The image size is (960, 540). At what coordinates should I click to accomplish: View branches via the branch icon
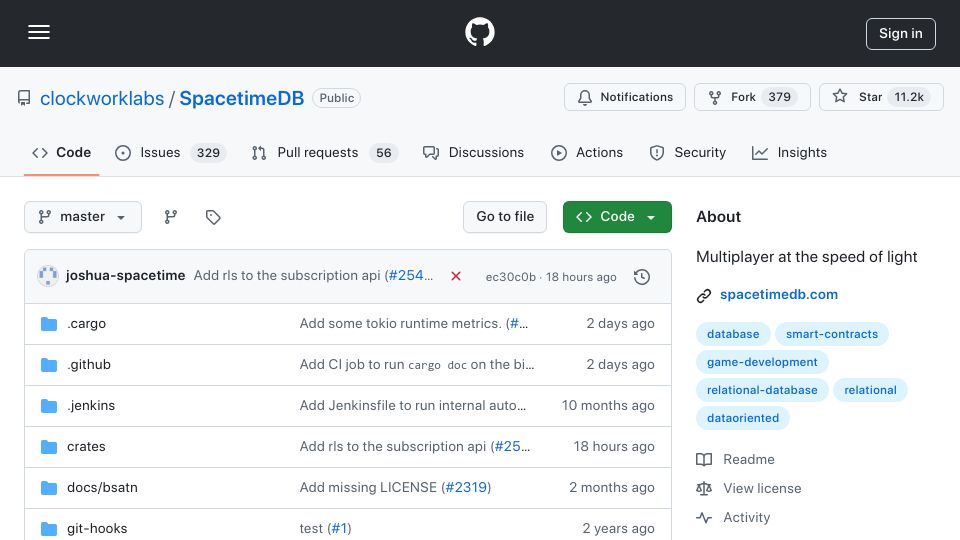pos(171,217)
